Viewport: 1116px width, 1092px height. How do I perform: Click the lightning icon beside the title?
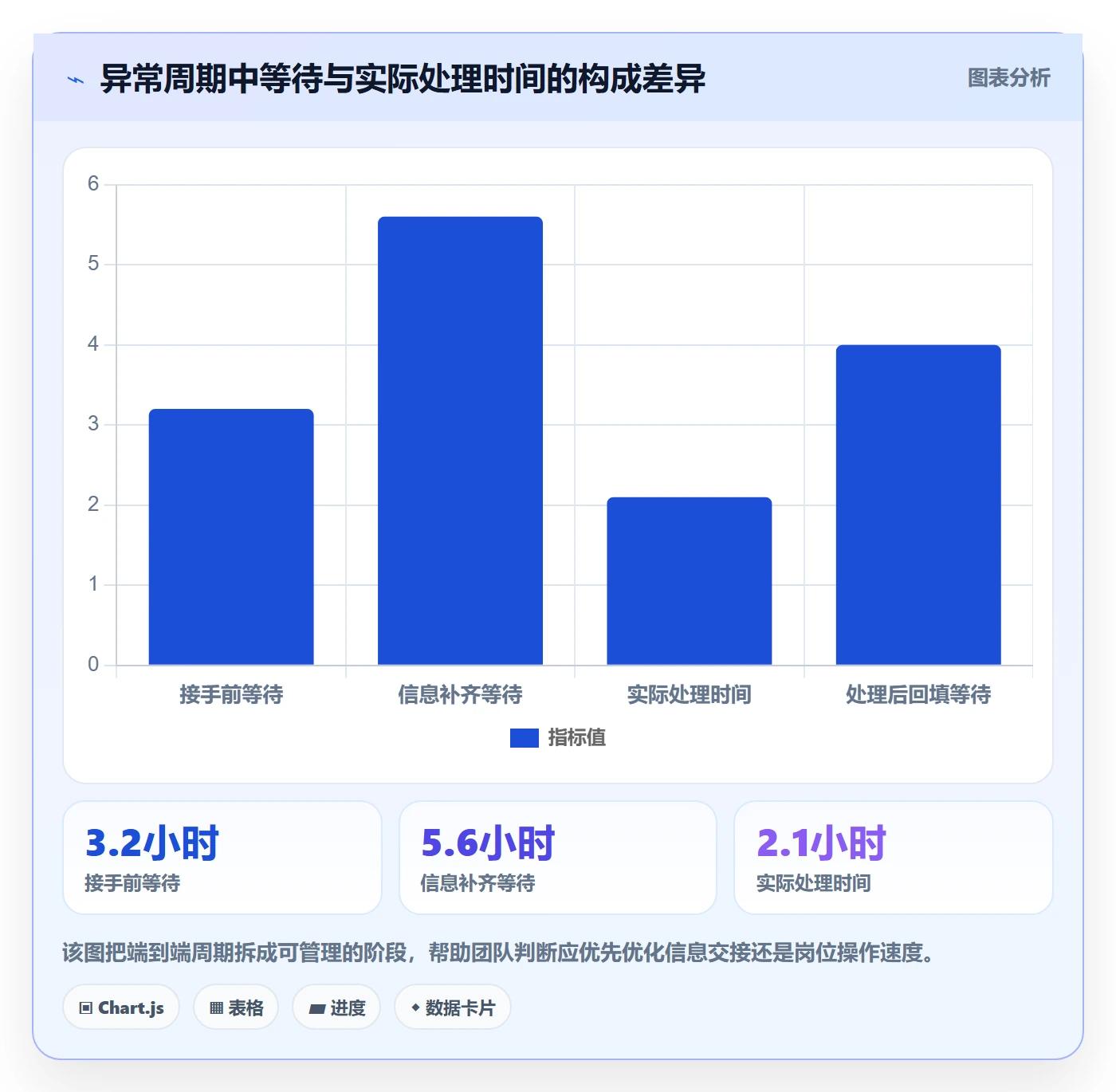(76, 80)
